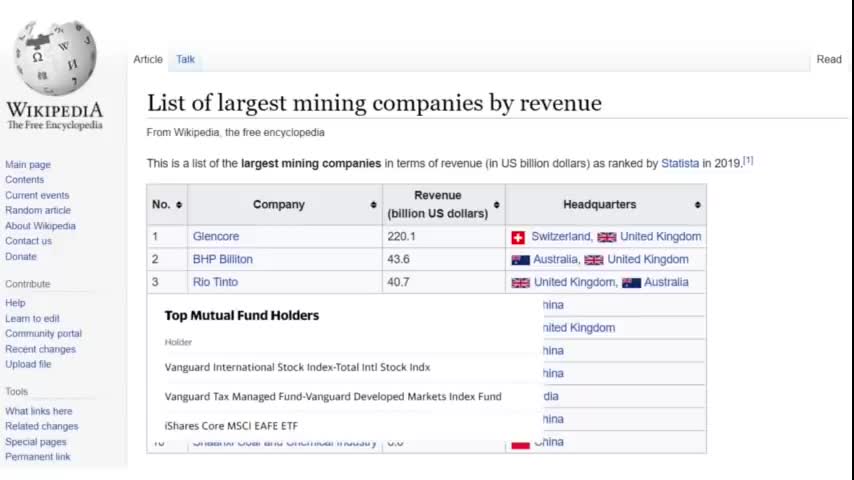
Task: Open the Contents sidebar link
Action: 25,180
